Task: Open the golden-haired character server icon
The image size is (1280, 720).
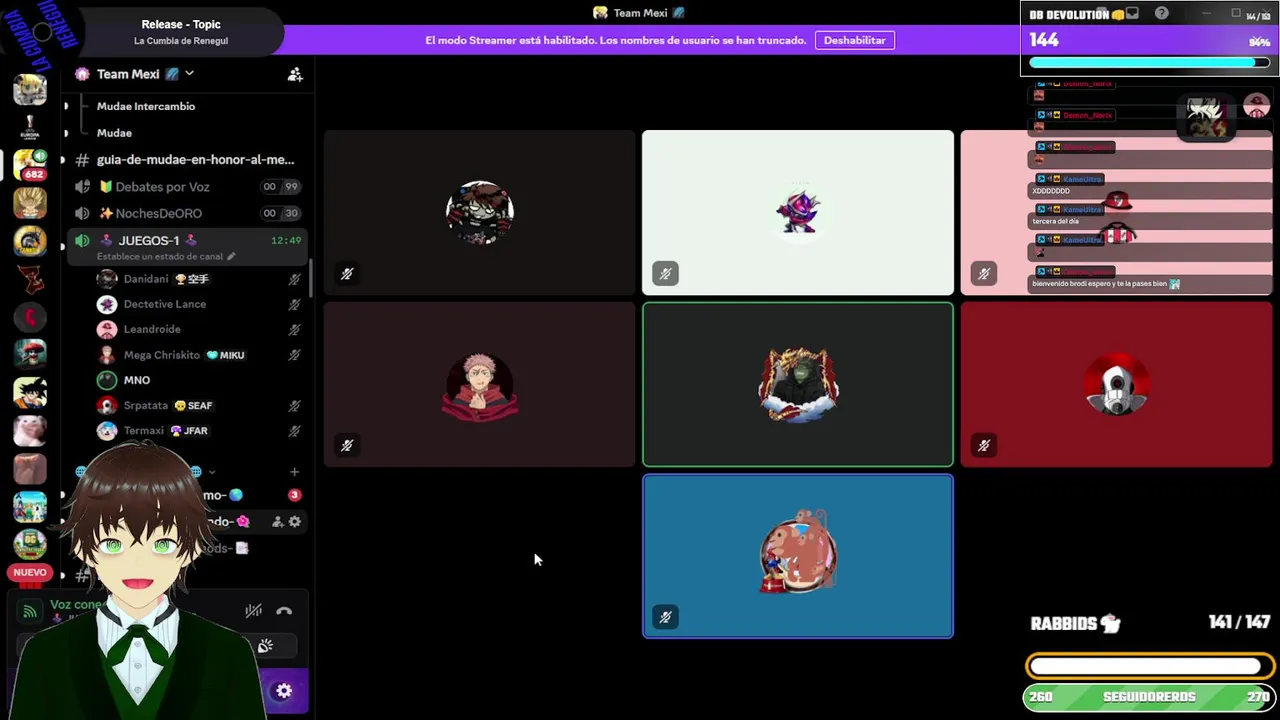Action: 30,203
